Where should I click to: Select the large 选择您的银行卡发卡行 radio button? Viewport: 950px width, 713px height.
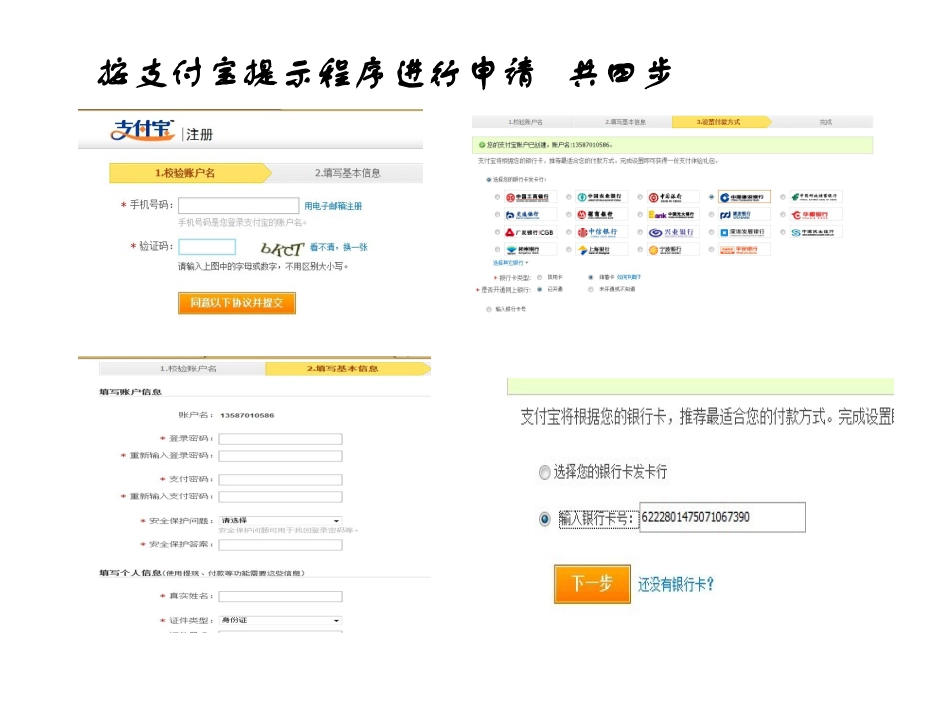coord(545,473)
